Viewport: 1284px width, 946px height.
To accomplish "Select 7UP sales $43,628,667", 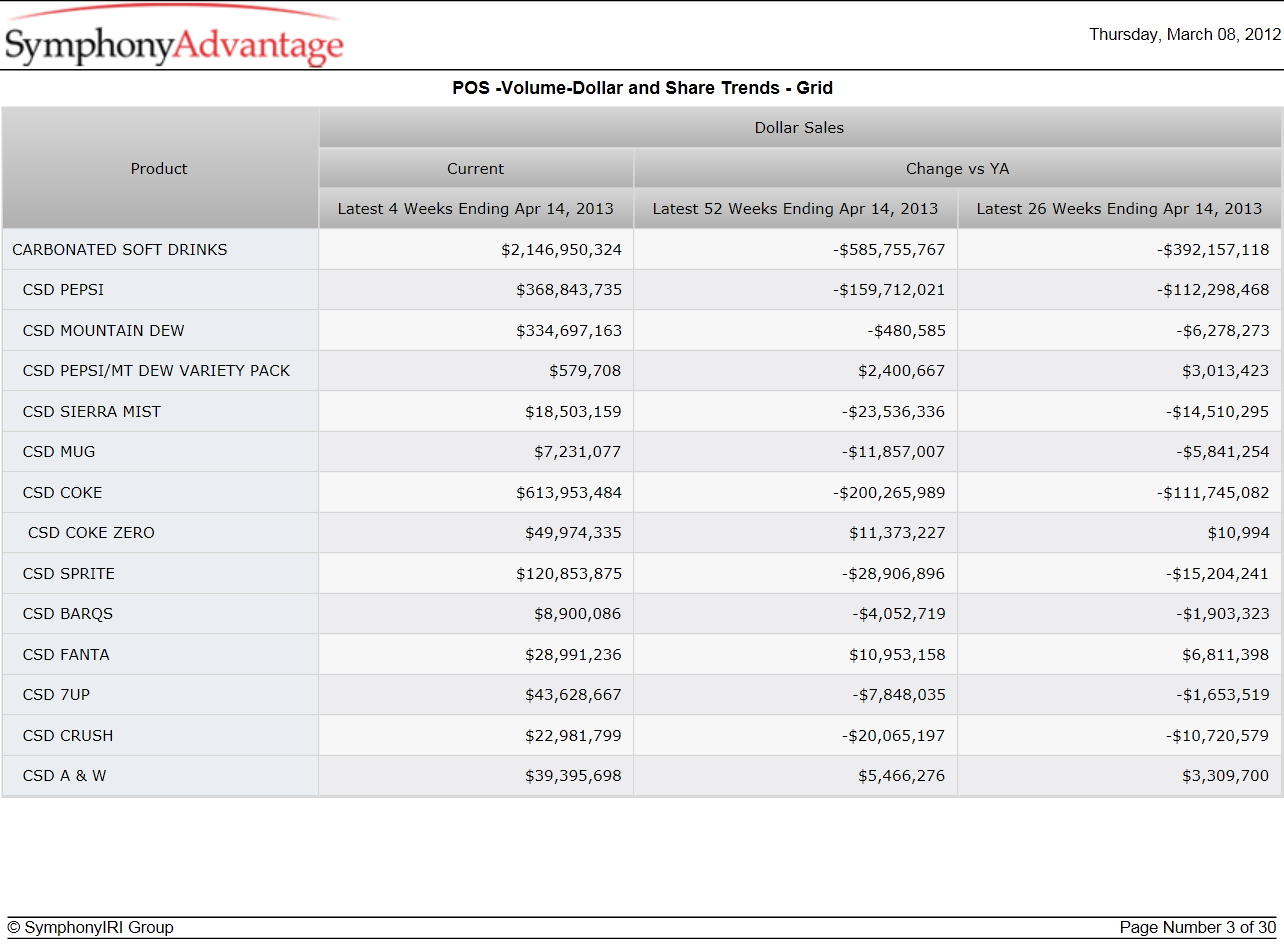I will [x=573, y=695].
